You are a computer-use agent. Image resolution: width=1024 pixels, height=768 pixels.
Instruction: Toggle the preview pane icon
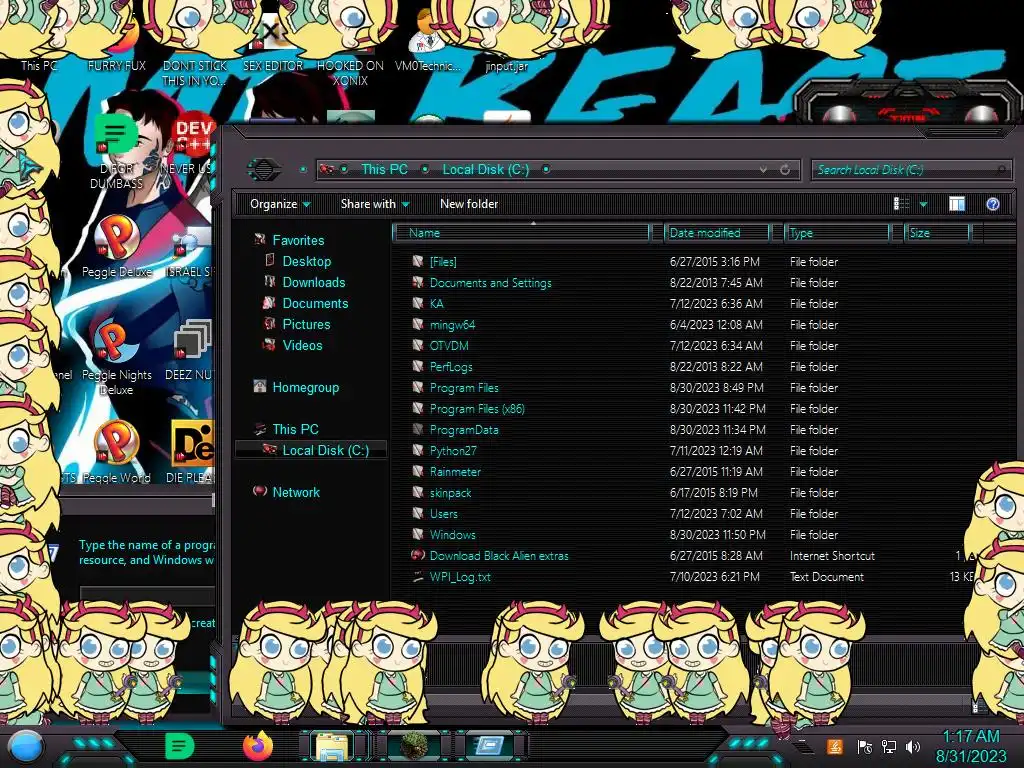pos(957,204)
